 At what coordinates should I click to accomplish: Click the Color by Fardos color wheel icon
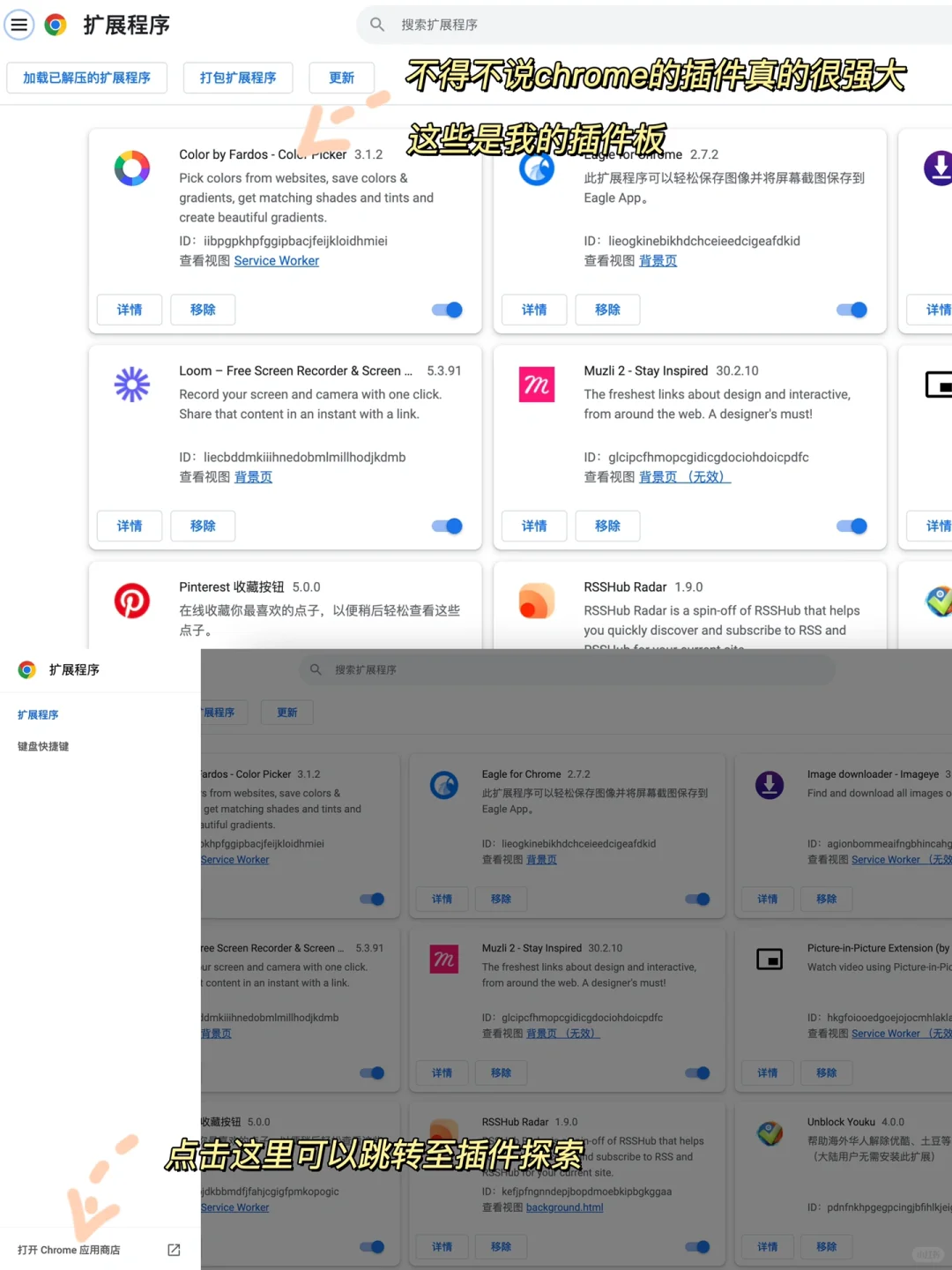pos(132,168)
